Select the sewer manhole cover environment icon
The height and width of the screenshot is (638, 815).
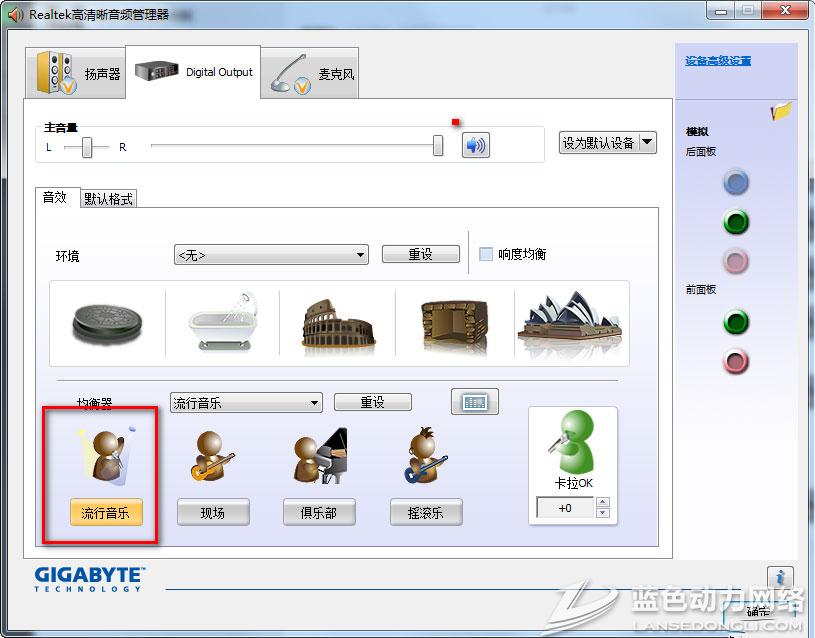pyautogui.click(x=107, y=322)
